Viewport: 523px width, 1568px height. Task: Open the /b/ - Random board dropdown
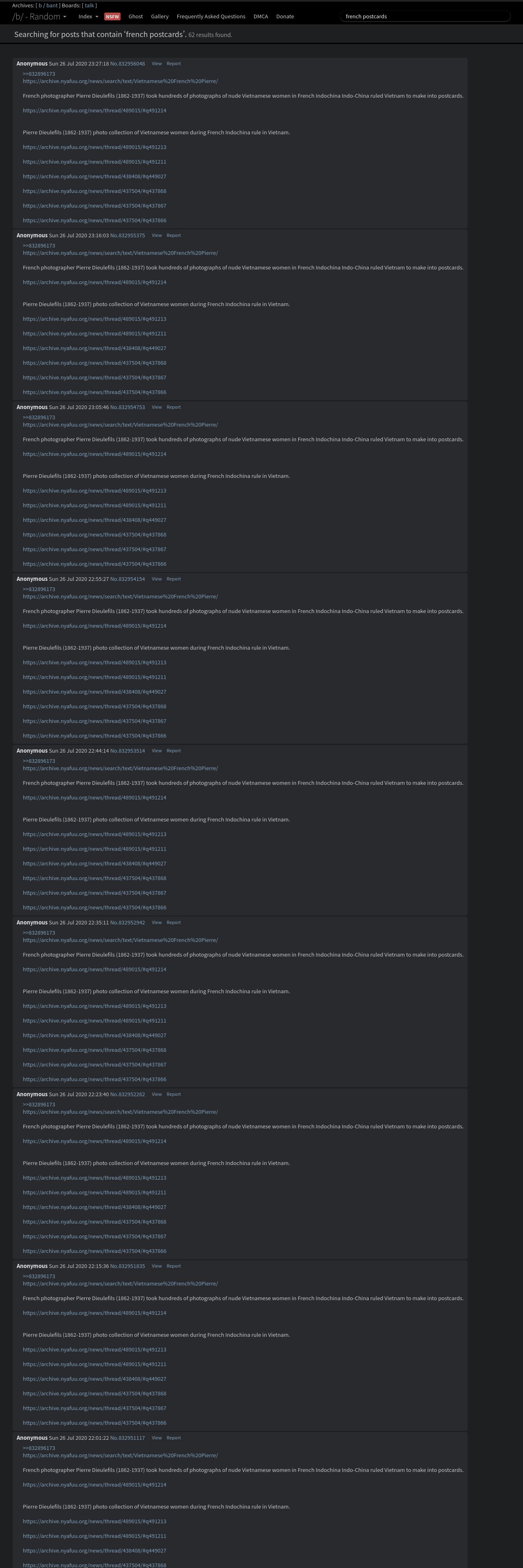pos(39,16)
